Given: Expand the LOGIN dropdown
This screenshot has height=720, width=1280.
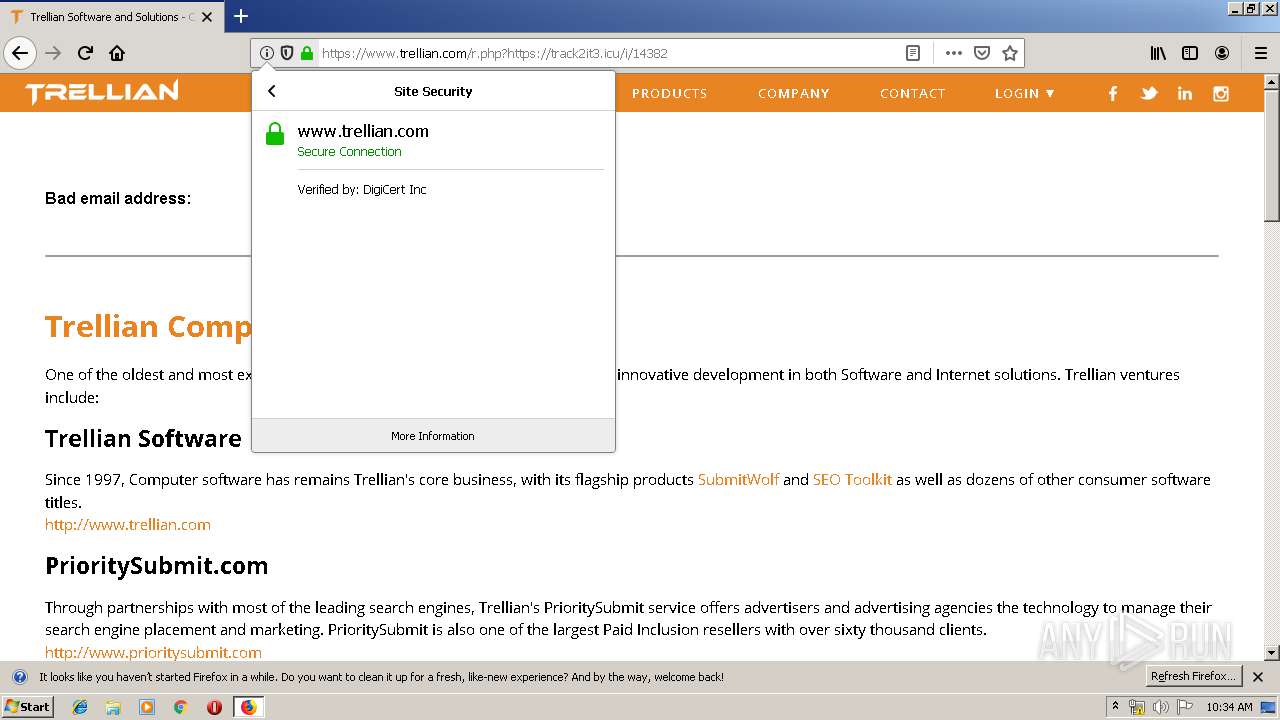Looking at the screenshot, I should tap(1025, 93).
